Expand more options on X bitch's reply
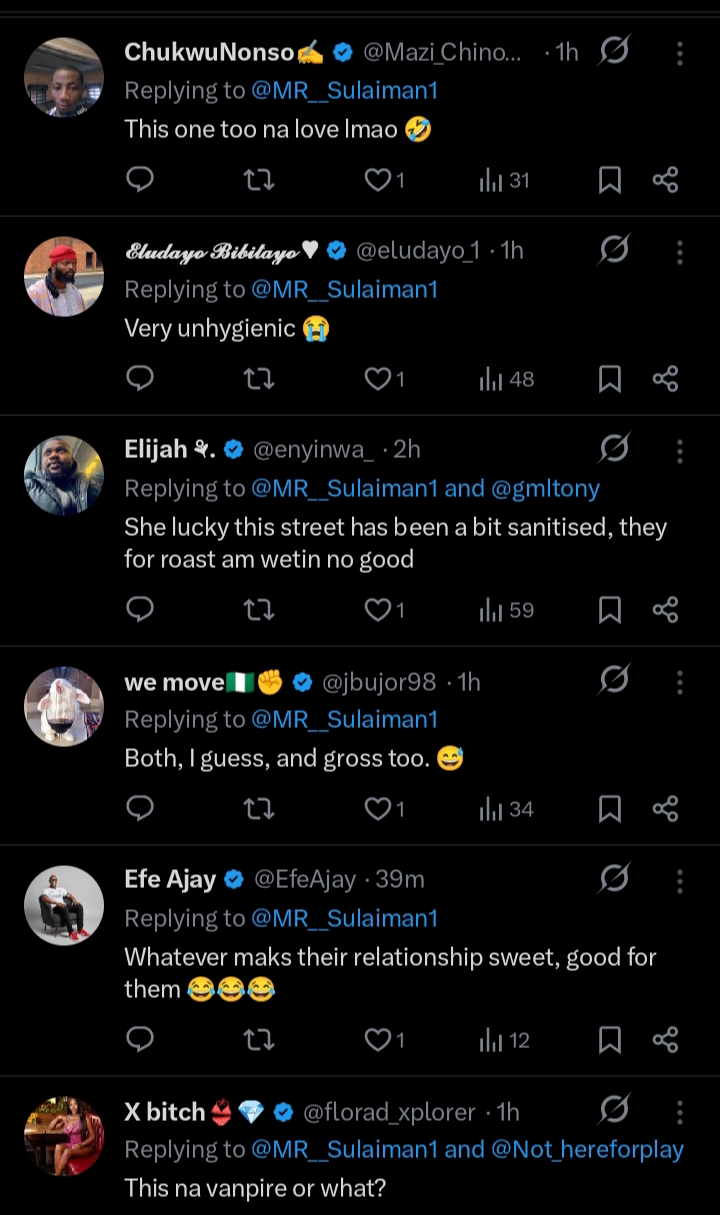 click(x=680, y=1111)
